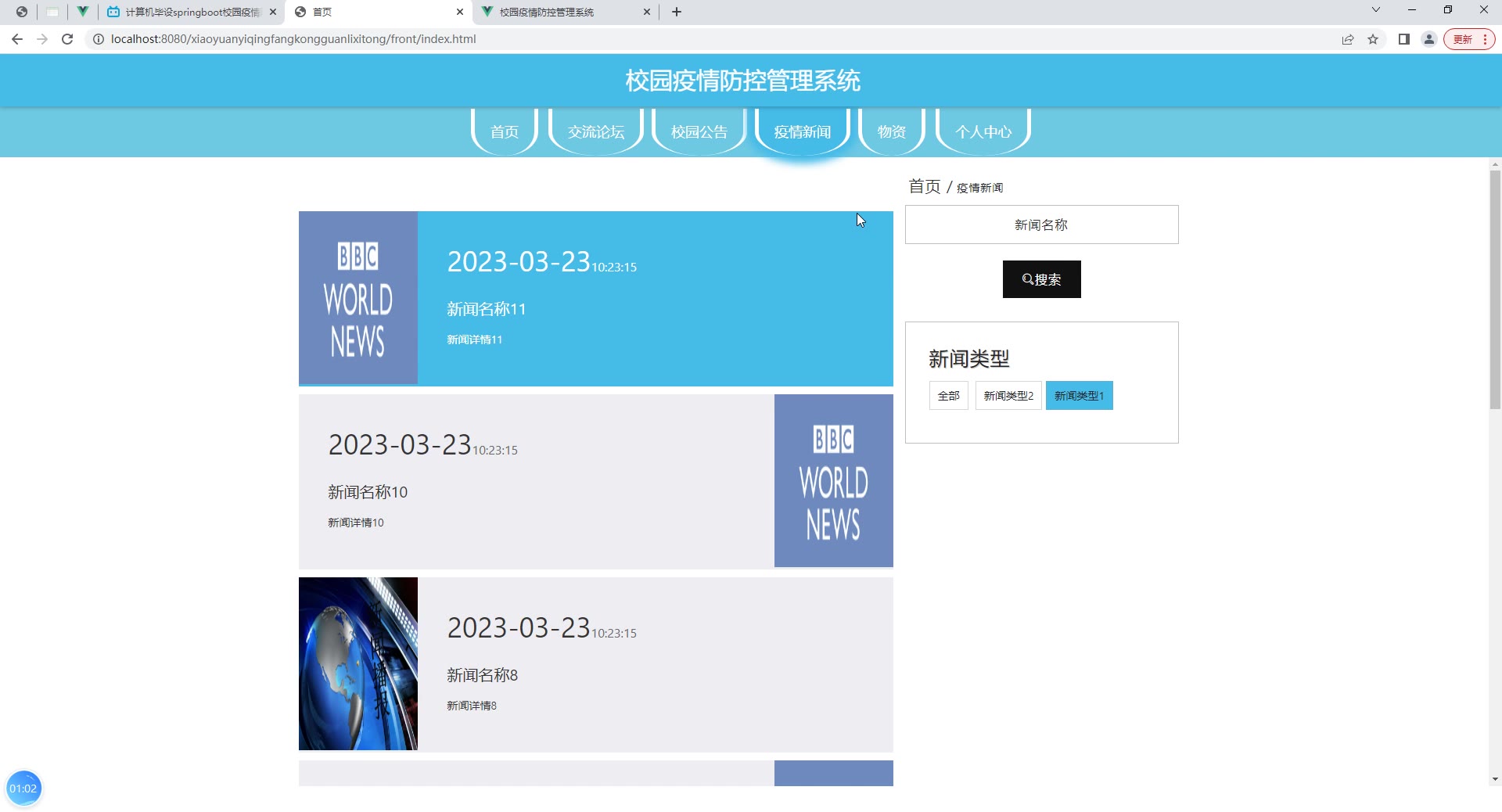
Task: Bookmark this page with the star icon
Action: 1373,39
